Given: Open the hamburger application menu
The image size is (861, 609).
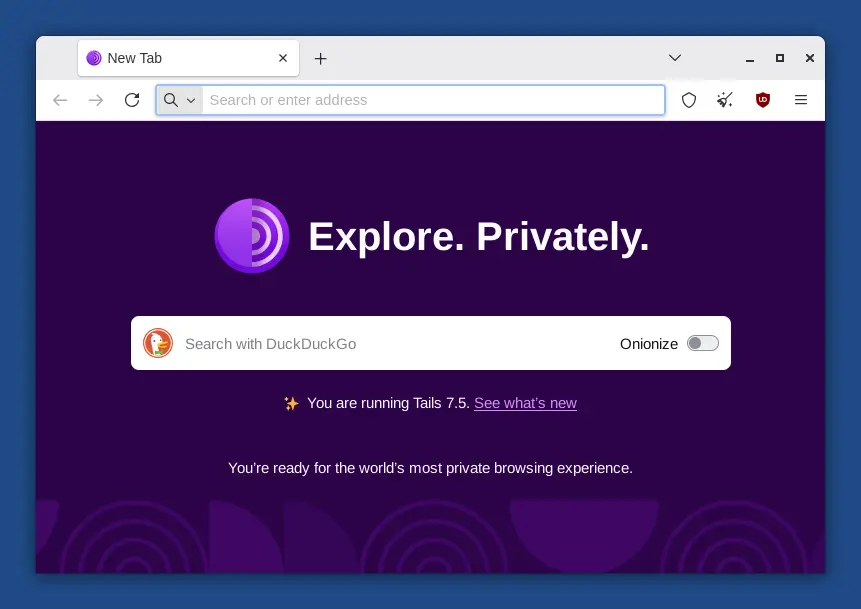Looking at the screenshot, I should point(800,100).
